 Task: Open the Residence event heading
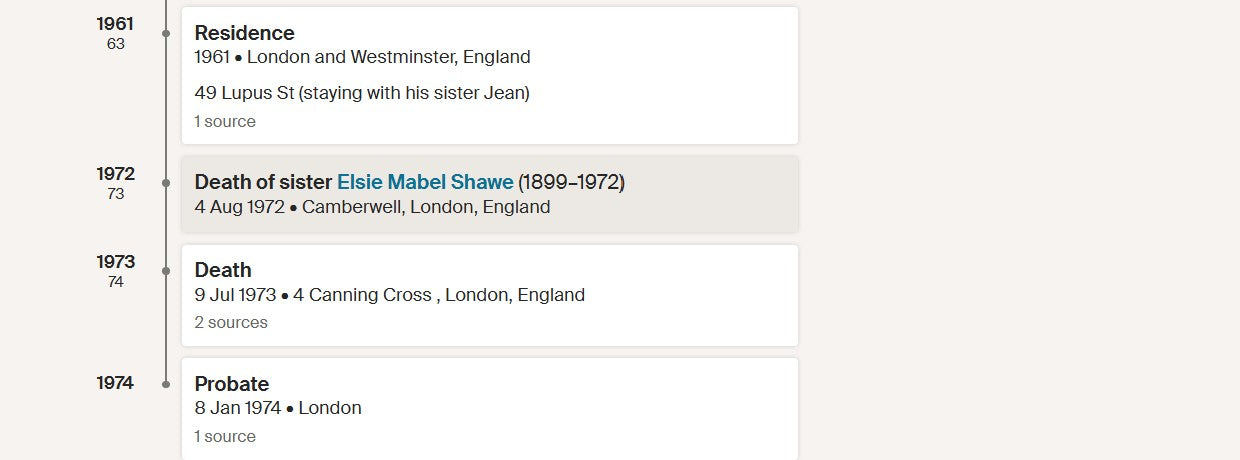coord(244,33)
